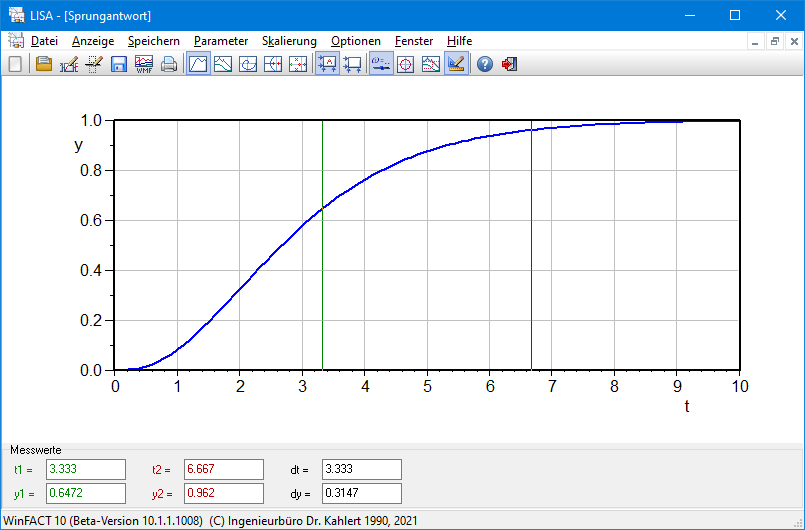Click the document icon left of Datei

coord(15,41)
